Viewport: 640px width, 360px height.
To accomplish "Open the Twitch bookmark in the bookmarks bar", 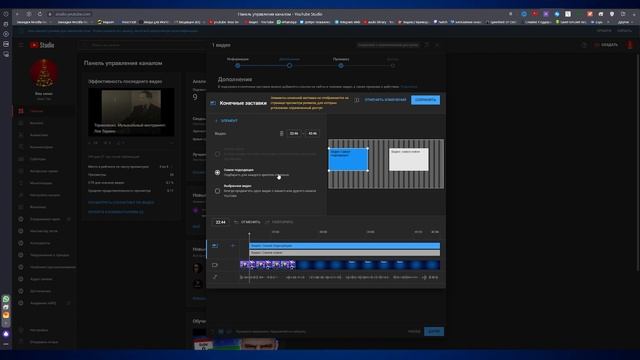I will pos(440,22).
